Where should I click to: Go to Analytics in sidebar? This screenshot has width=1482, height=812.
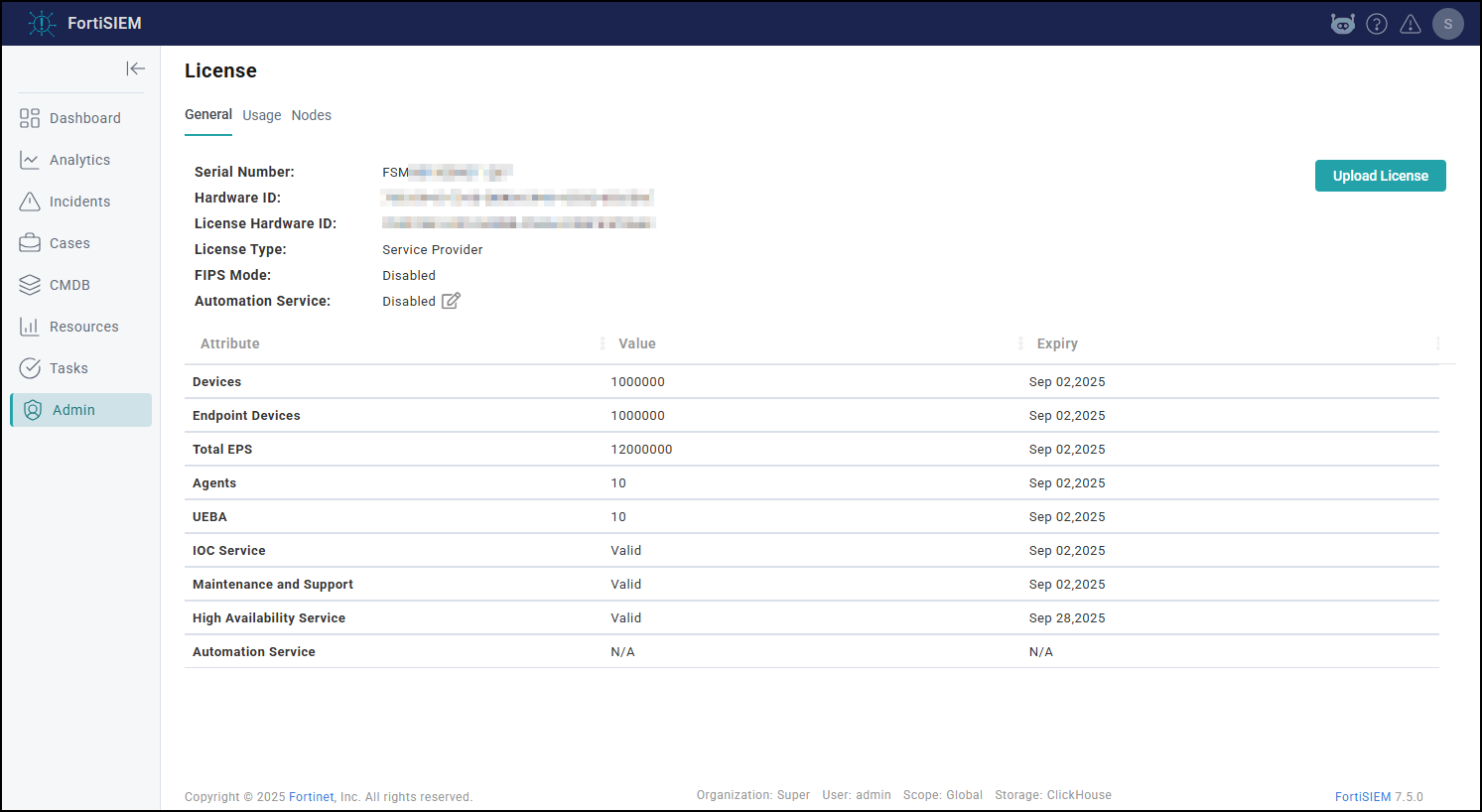pos(81,160)
